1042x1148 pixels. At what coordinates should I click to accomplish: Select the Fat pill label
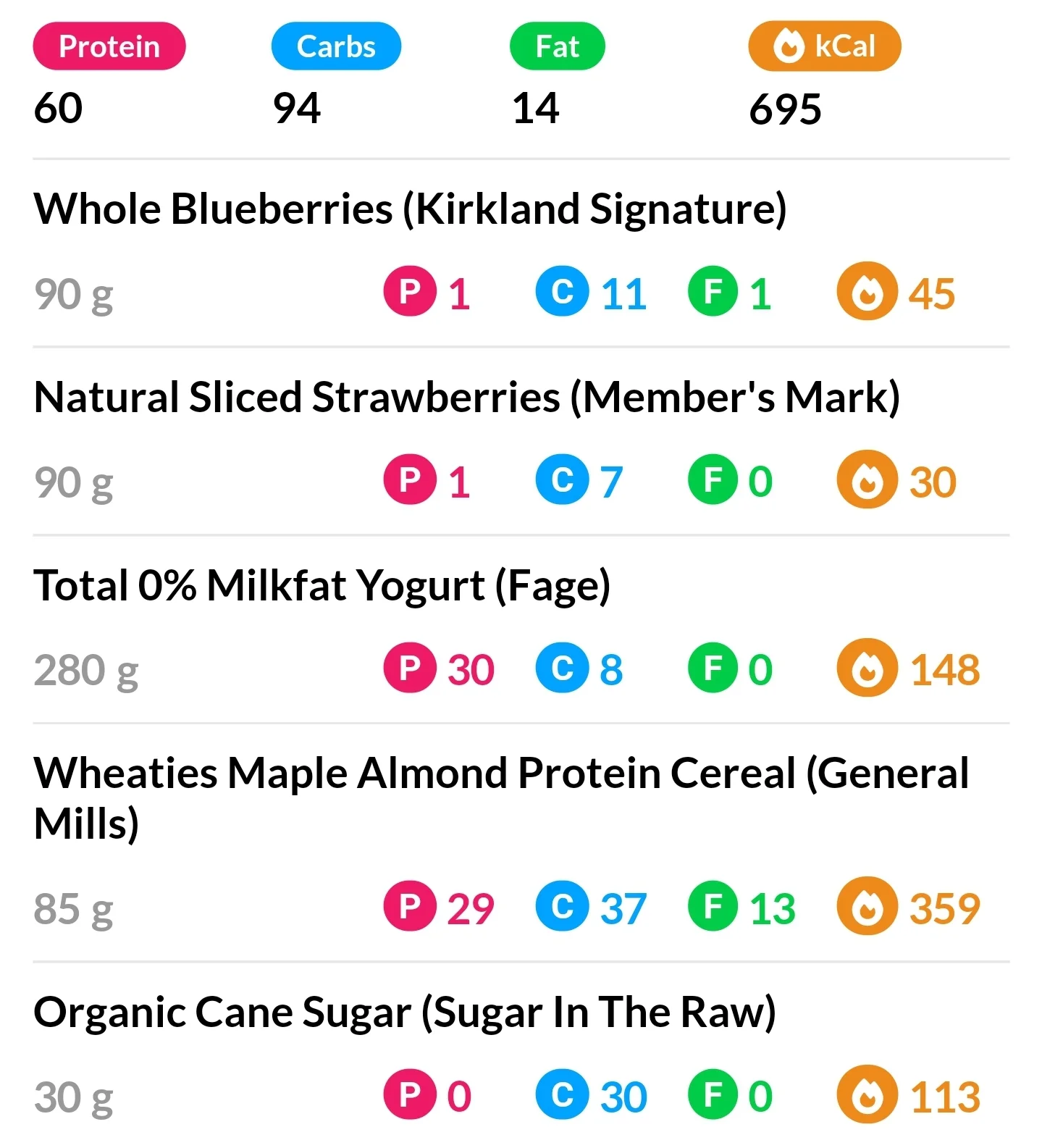(x=557, y=46)
